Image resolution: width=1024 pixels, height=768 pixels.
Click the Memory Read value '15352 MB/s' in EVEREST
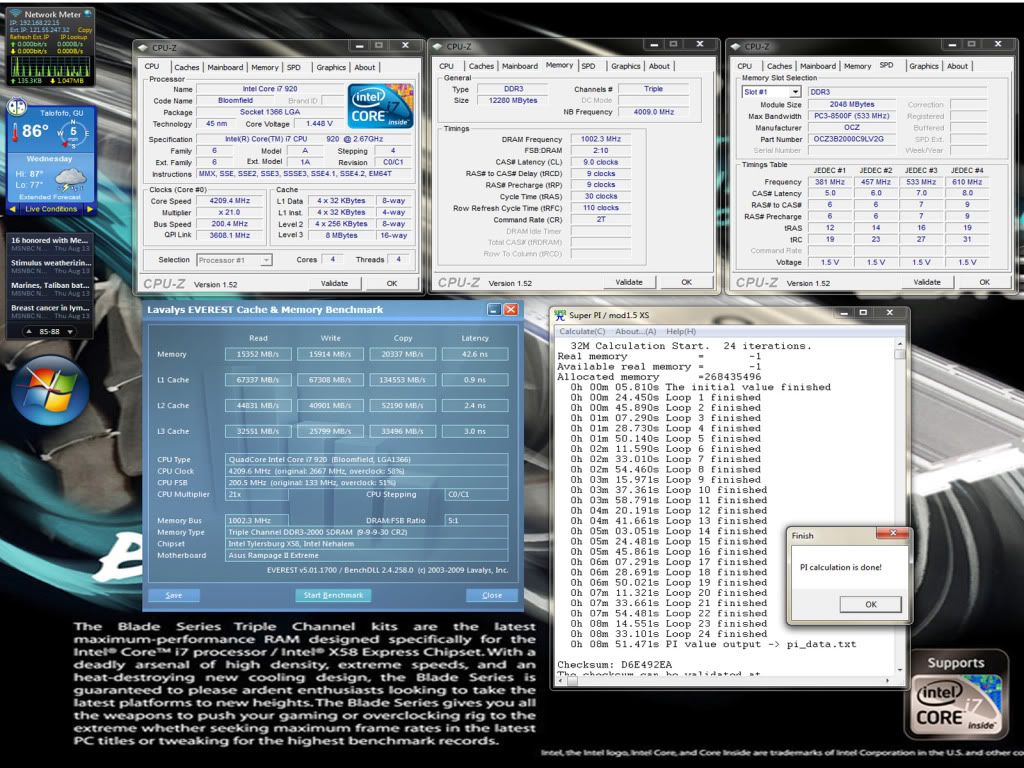pos(258,354)
